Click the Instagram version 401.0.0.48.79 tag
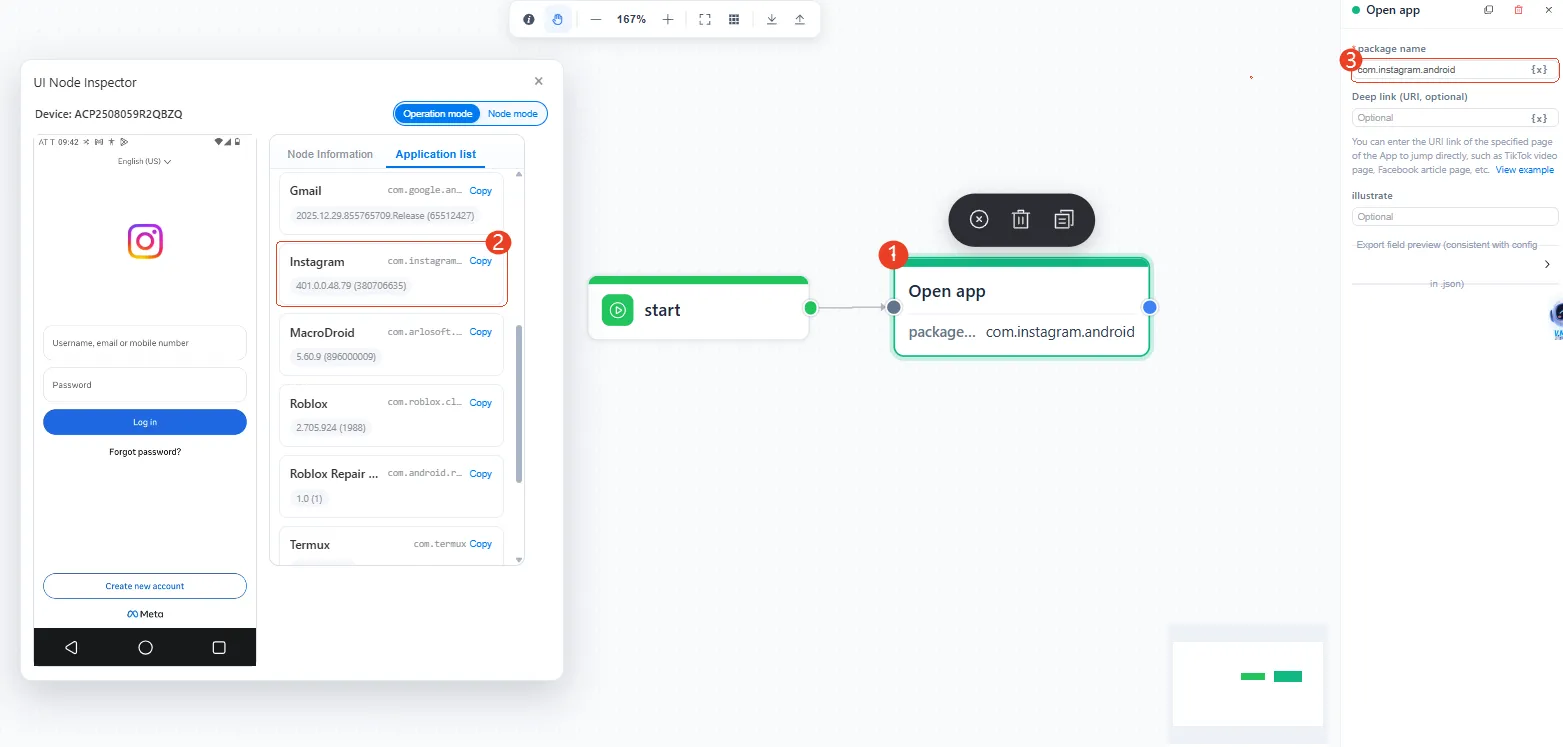Screen dimensions: 1563x747 coord(351,286)
